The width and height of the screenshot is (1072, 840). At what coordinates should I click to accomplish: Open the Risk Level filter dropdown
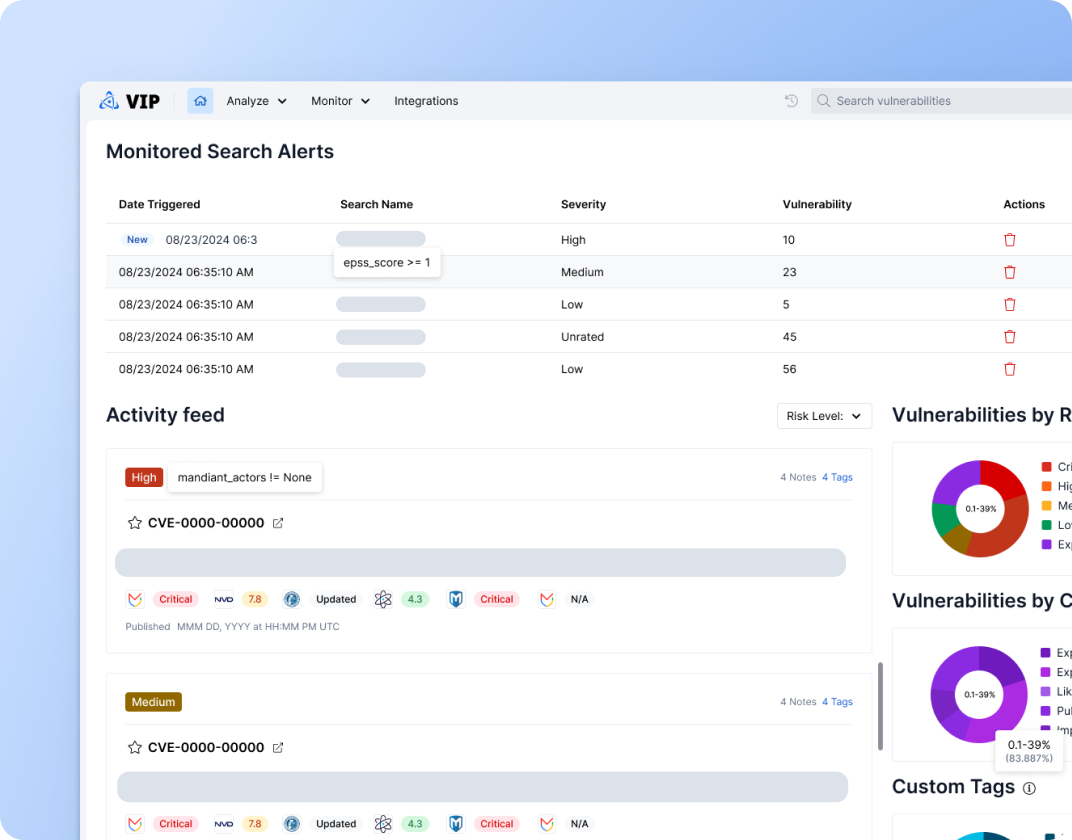[x=824, y=415]
